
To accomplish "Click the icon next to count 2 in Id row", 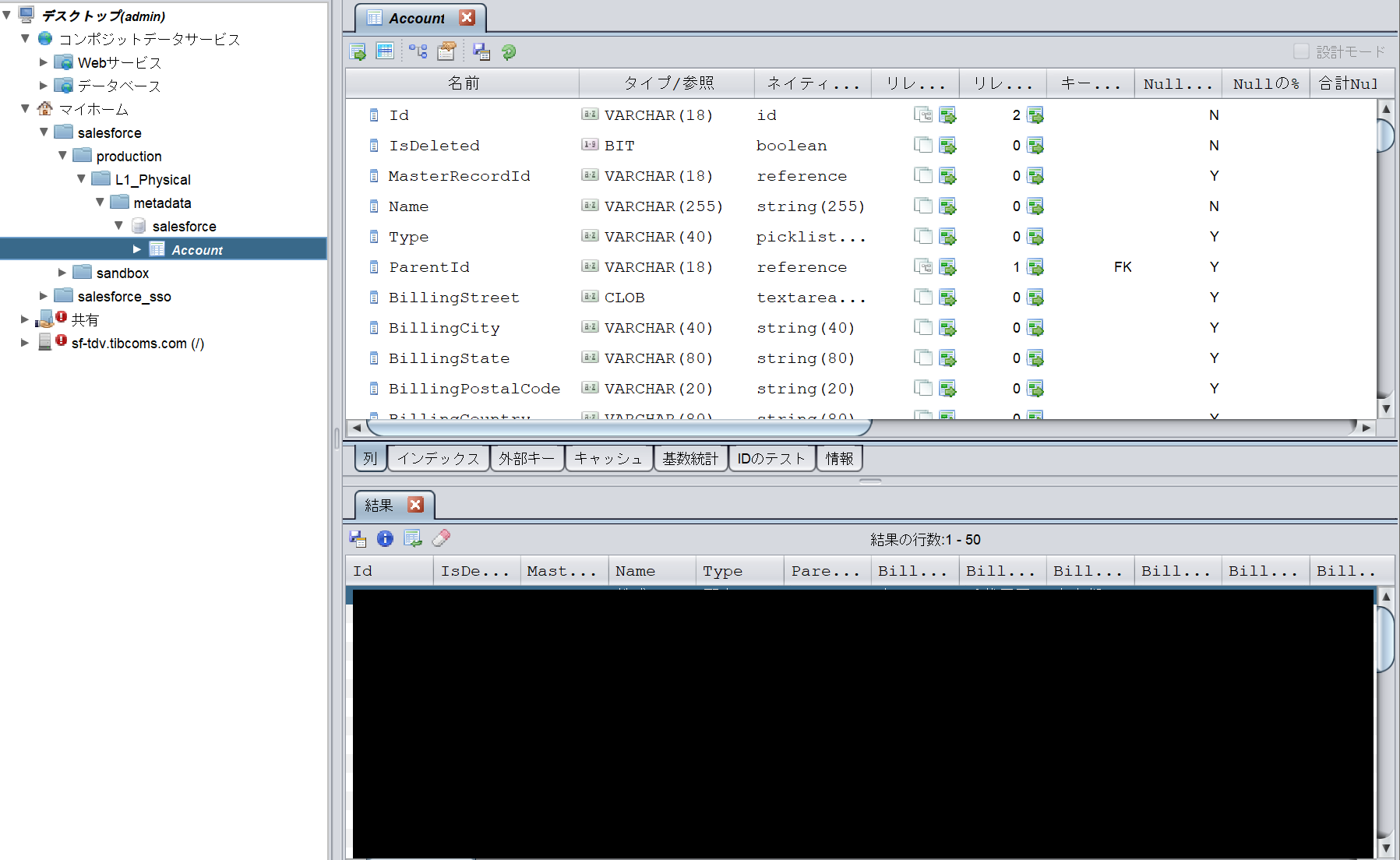I will click(x=1035, y=115).
